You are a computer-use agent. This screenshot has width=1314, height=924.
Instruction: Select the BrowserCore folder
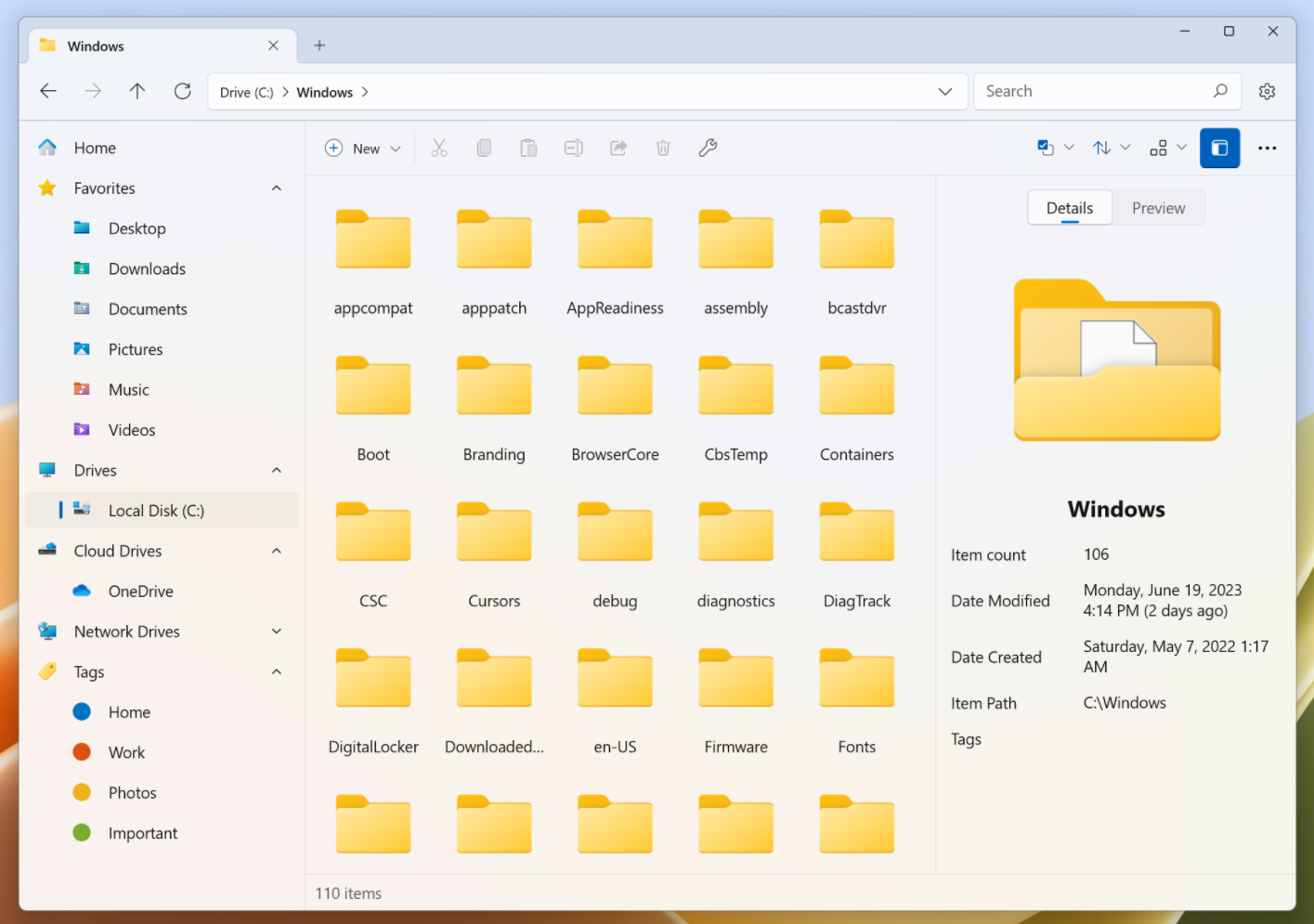(x=615, y=410)
